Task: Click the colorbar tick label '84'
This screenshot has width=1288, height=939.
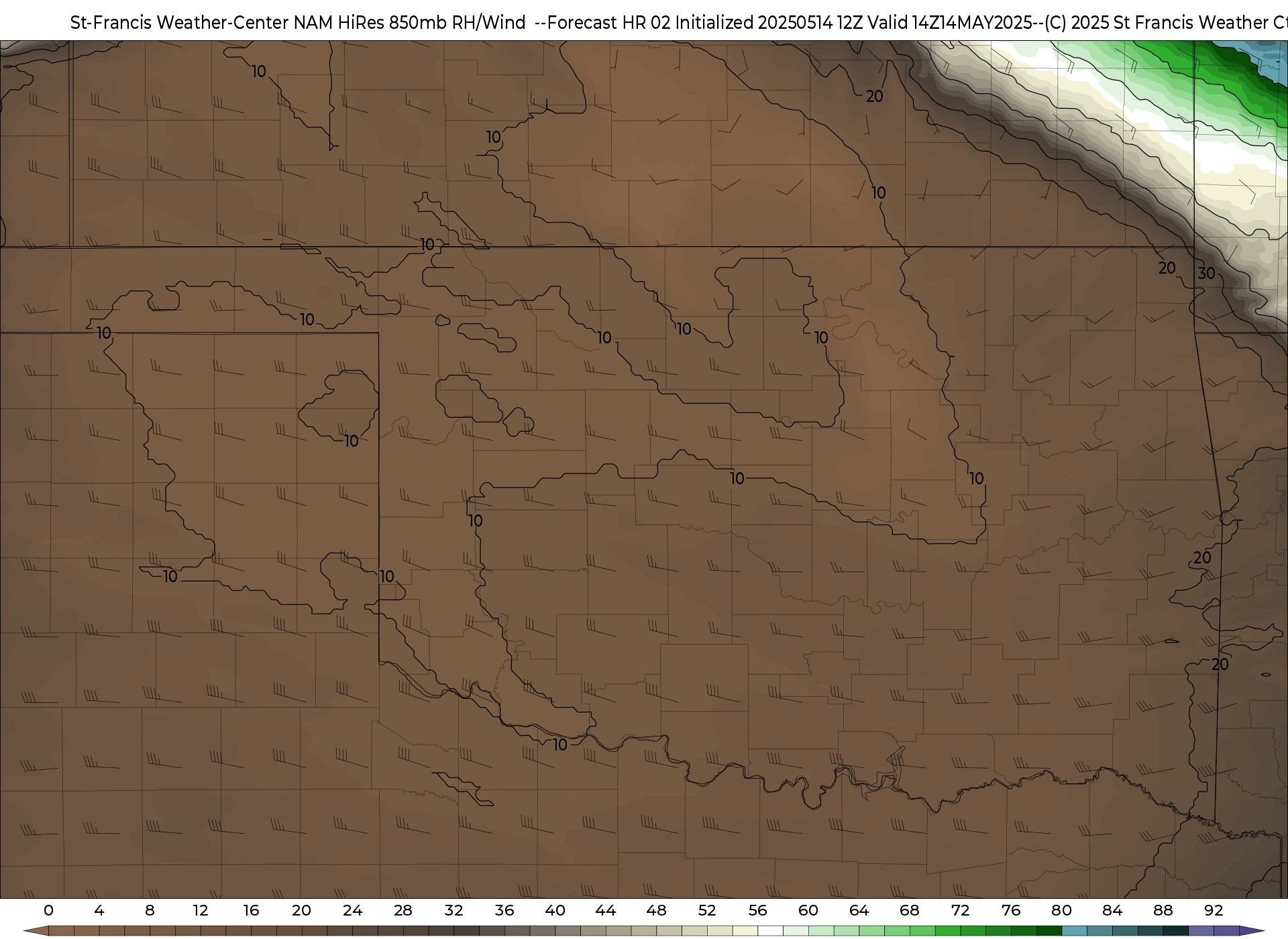Action: (1112, 910)
